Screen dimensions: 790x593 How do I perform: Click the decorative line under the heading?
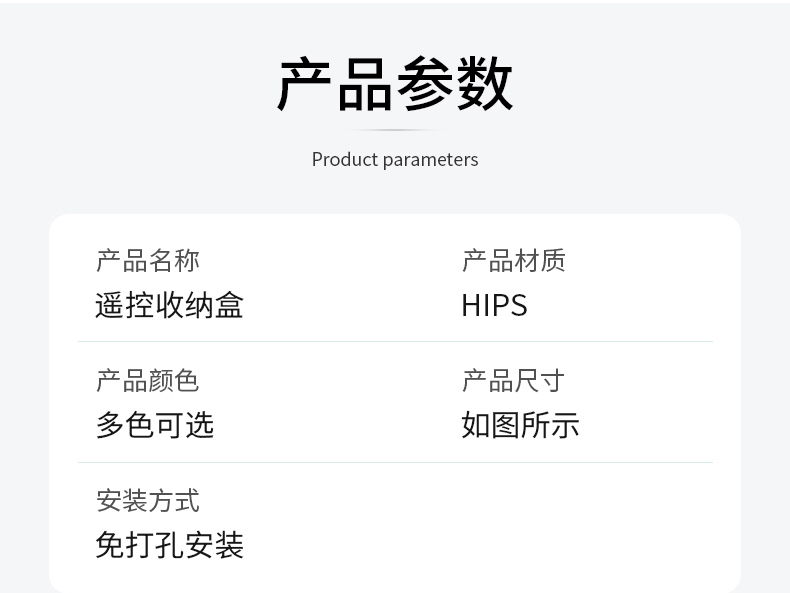tap(395, 130)
